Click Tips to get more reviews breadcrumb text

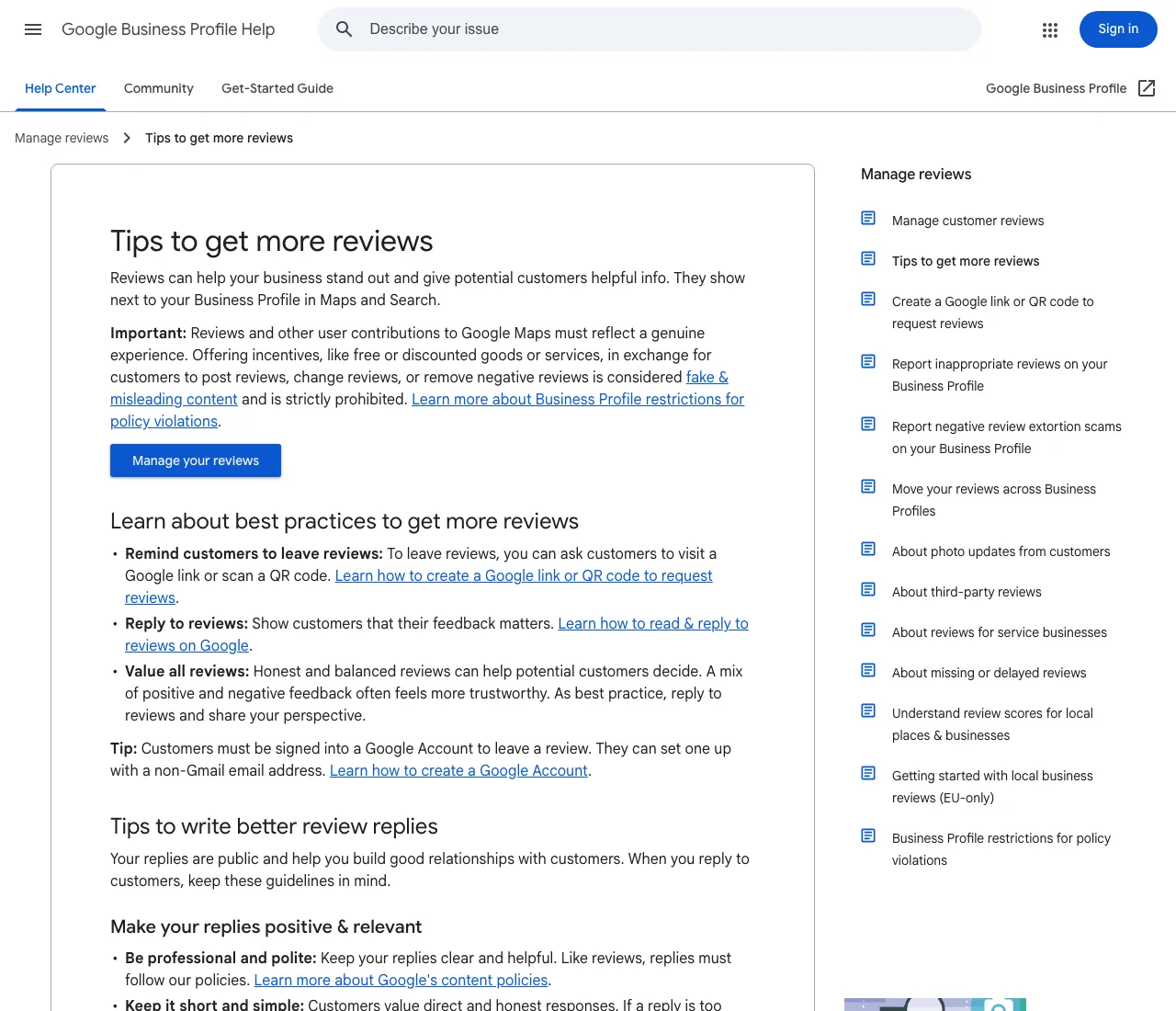coord(219,138)
